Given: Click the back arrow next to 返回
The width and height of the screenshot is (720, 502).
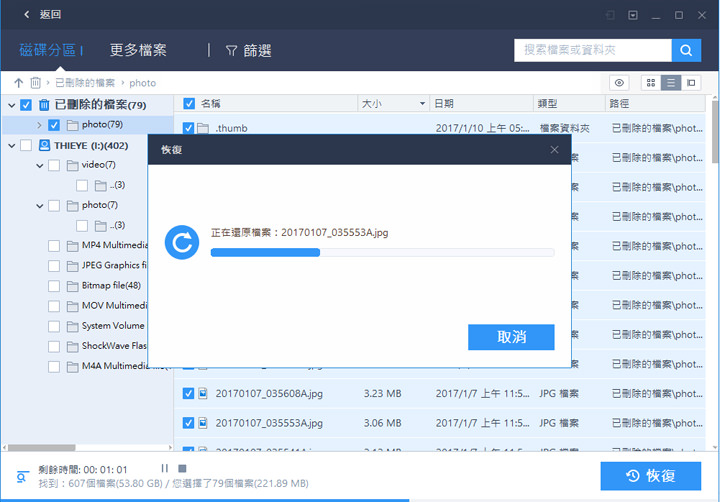Looking at the screenshot, I should (x=26, y=15).
